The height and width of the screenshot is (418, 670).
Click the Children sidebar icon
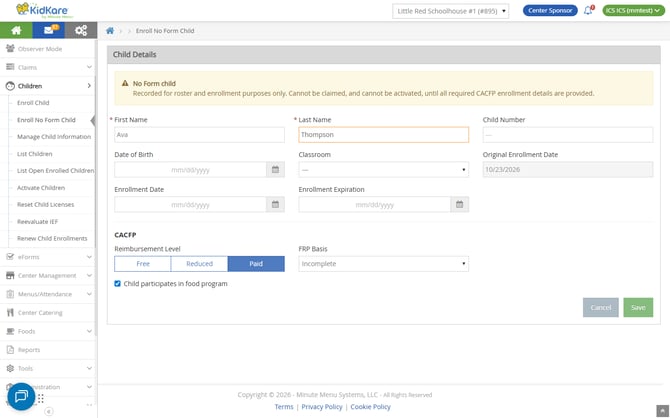click(x=10, y=86)
